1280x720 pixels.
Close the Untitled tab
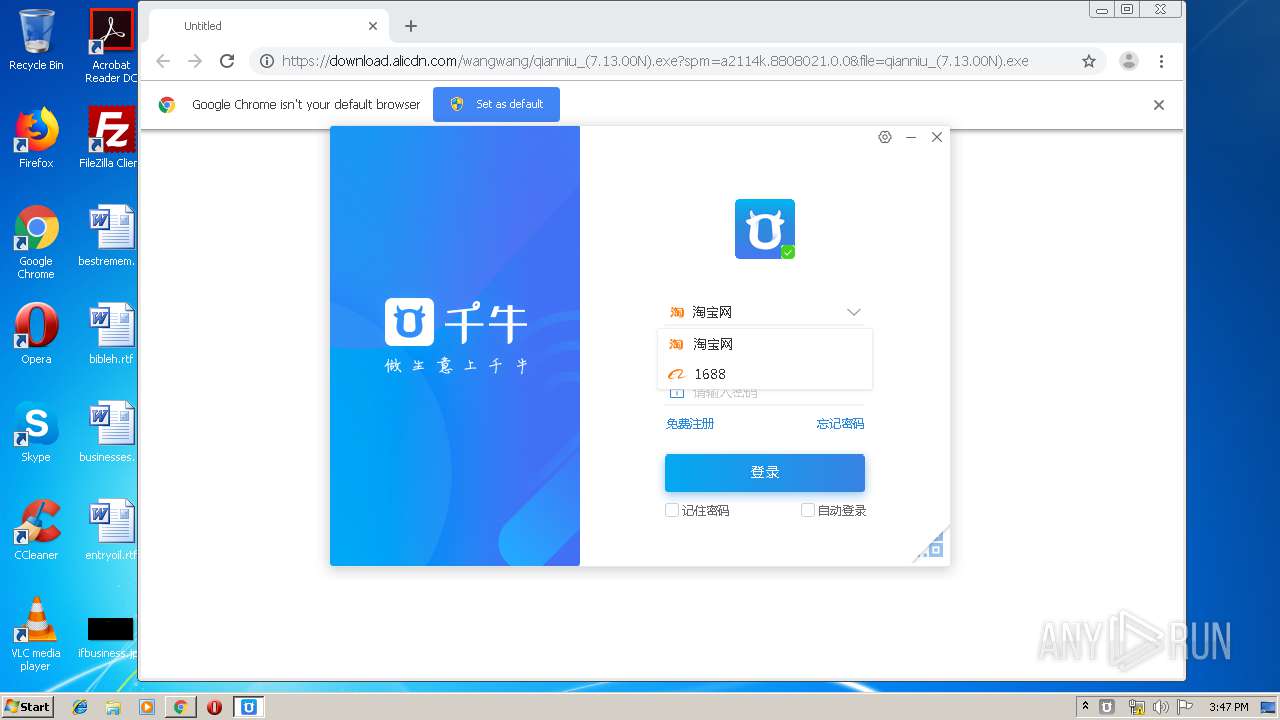tap(374, 26)
